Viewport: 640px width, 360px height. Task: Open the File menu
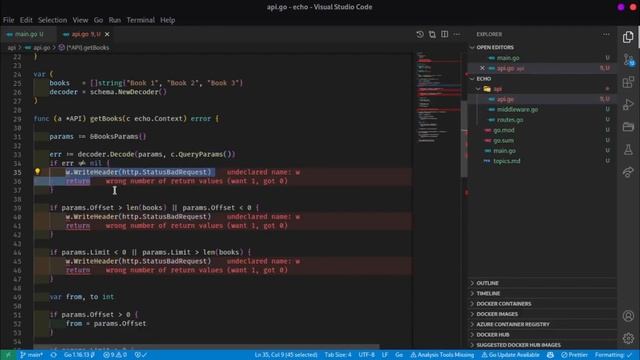(8, 20)
